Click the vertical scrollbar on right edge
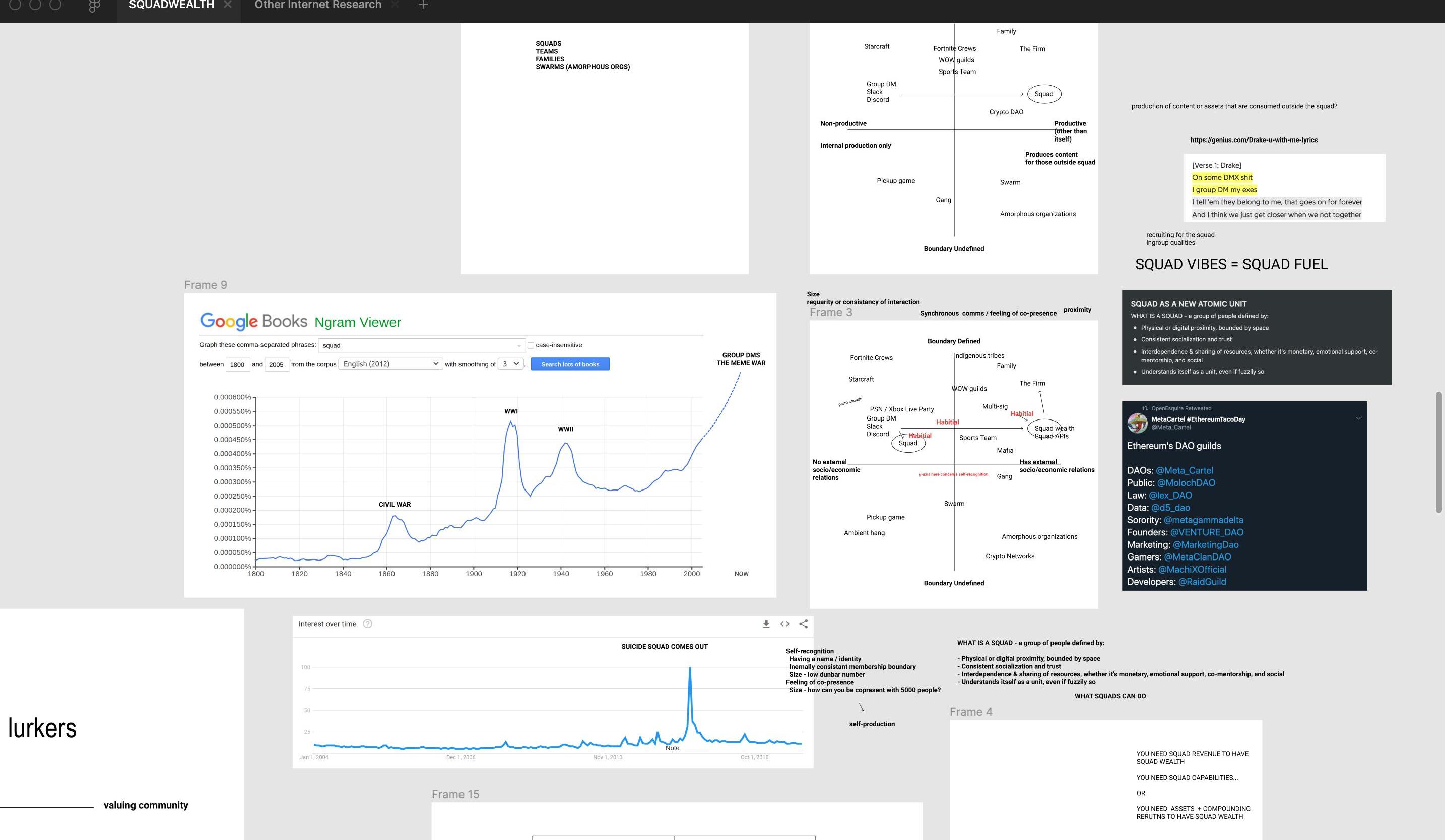Screen dimensions: 1445x840 click(x=1438, y=453)
